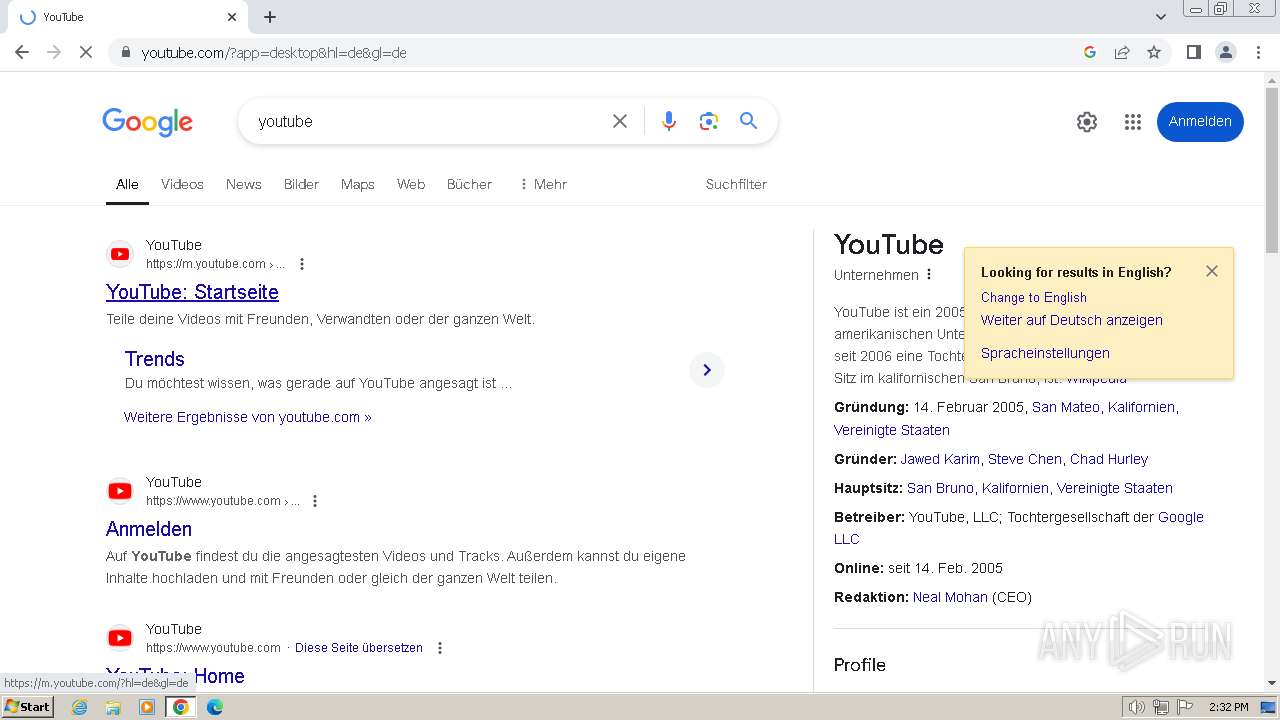The height and width of the screenshot is (720, 1280).
Task: Bookmark this page with the star
Action: tap(1154, 52)
